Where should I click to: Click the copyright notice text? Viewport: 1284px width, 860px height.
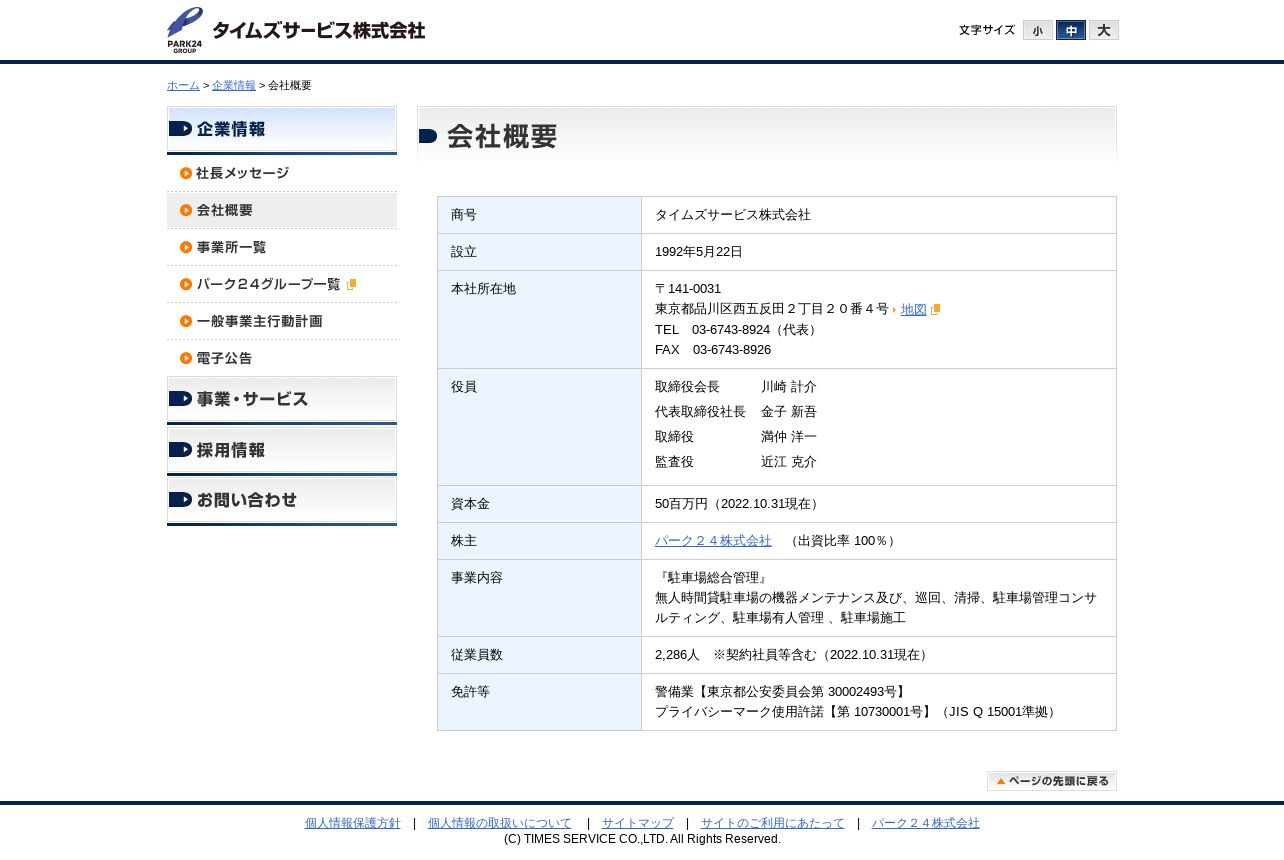pyautogui.click(x=642, y=839)
